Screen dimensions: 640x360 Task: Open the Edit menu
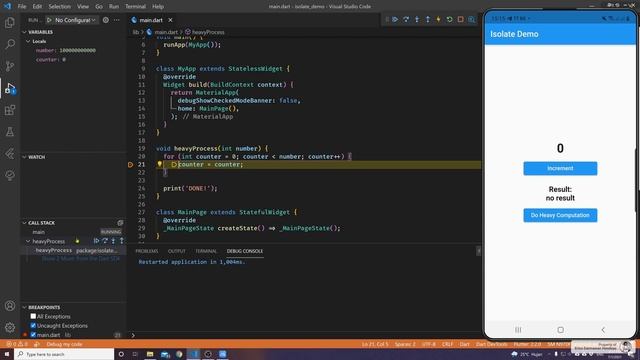(37, 7)
